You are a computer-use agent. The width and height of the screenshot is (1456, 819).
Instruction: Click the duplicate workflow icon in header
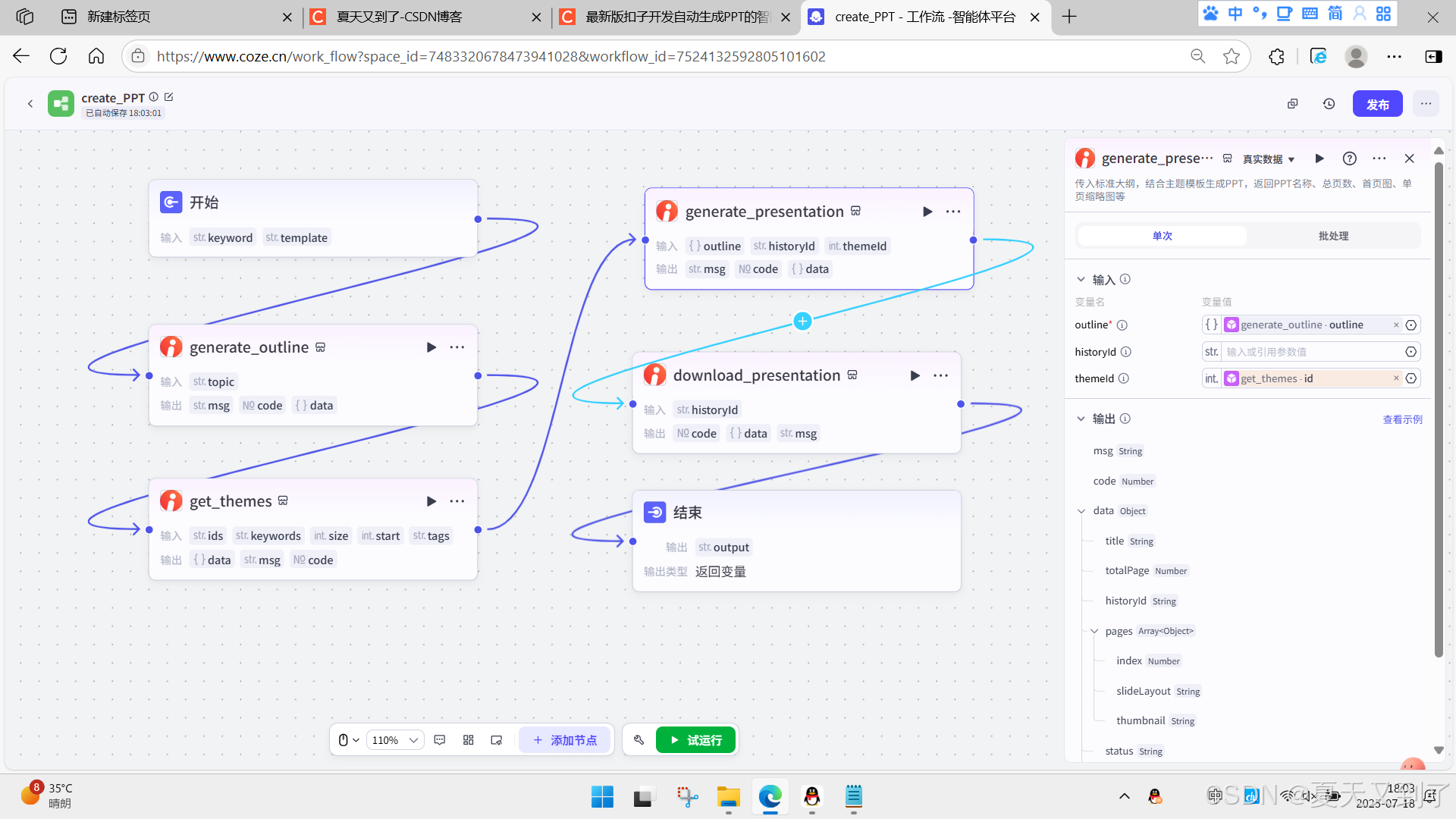click(x=1293, y=104)
